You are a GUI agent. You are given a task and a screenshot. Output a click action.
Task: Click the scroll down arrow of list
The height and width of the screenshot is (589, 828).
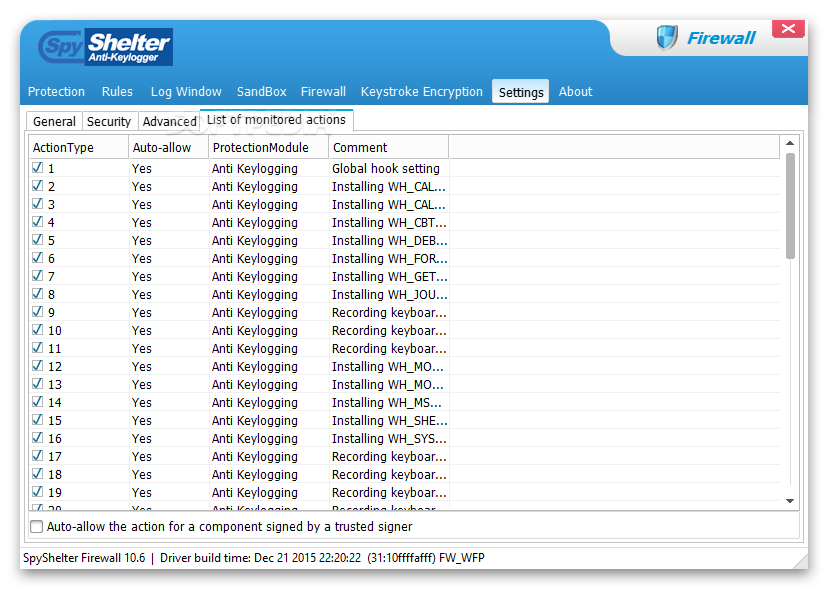pyautogui.click(x=790, y=501)
